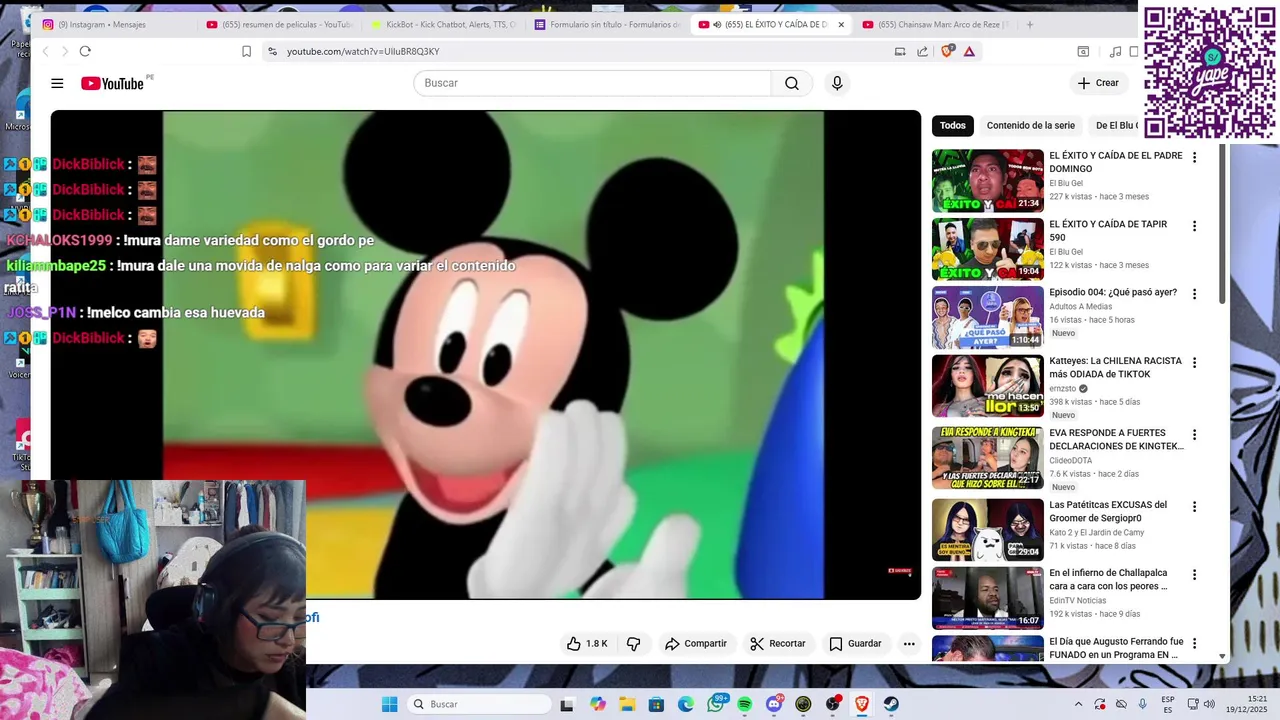
Task: Go to the YouTube home logo
Action: coord(113,84)
